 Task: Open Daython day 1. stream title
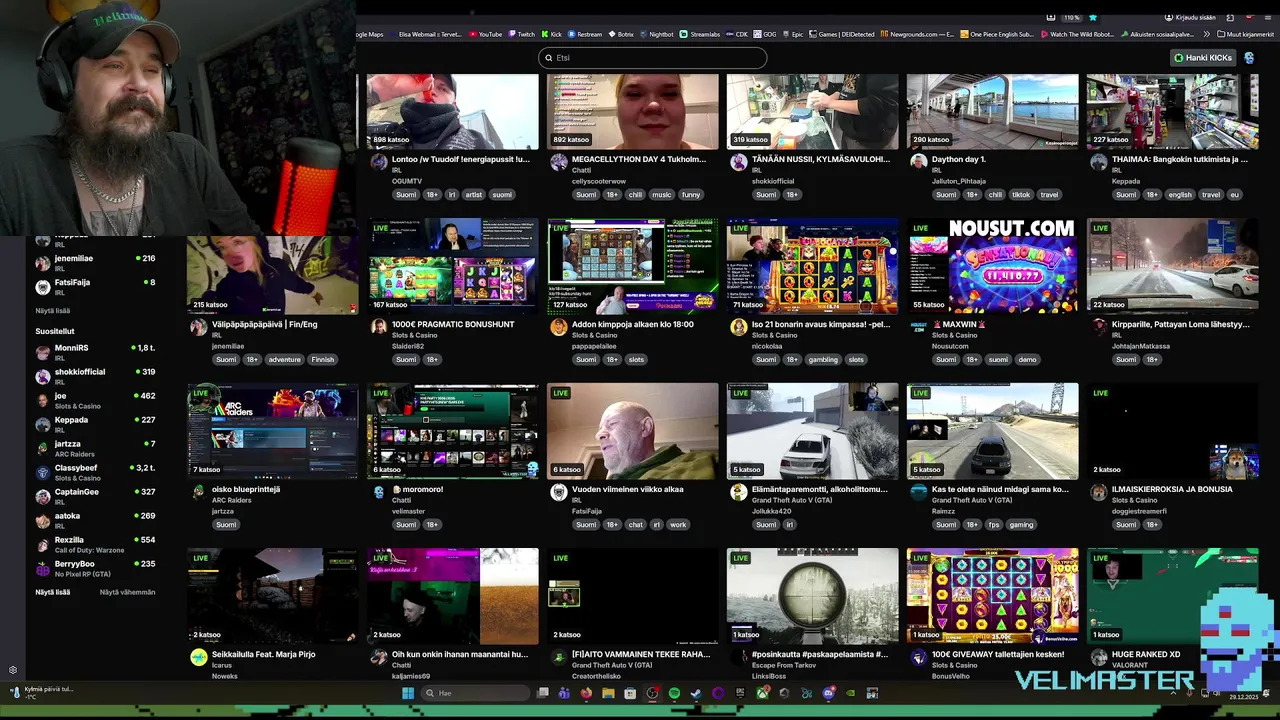coord(958,159)
